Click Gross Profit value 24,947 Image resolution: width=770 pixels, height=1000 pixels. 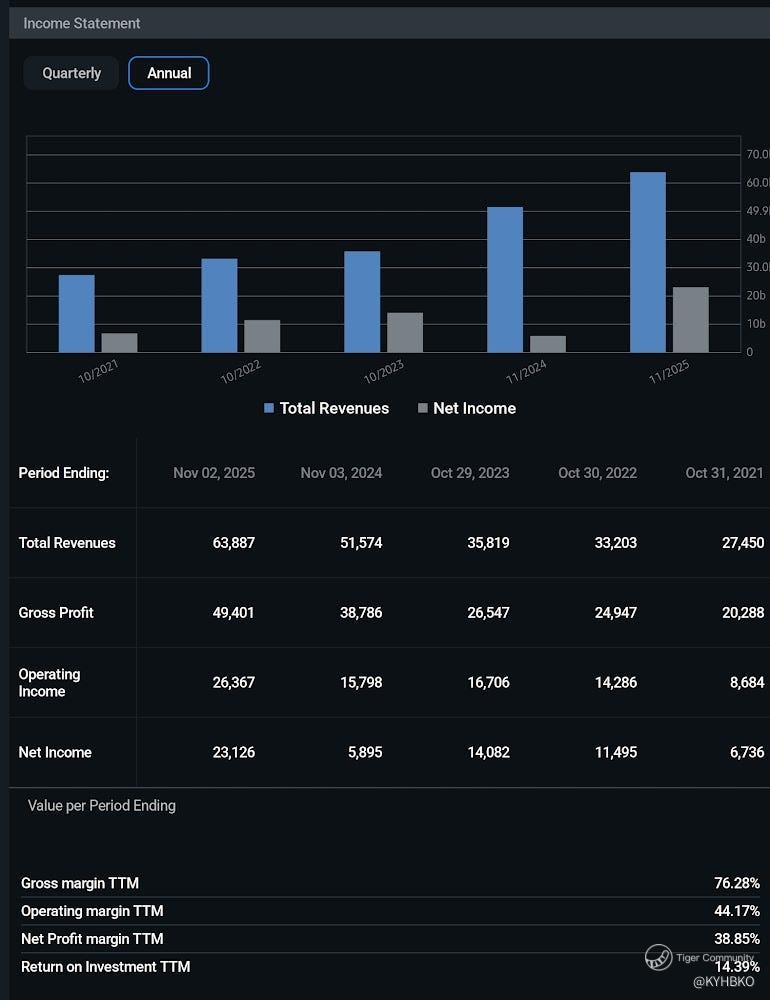(616, 612)
